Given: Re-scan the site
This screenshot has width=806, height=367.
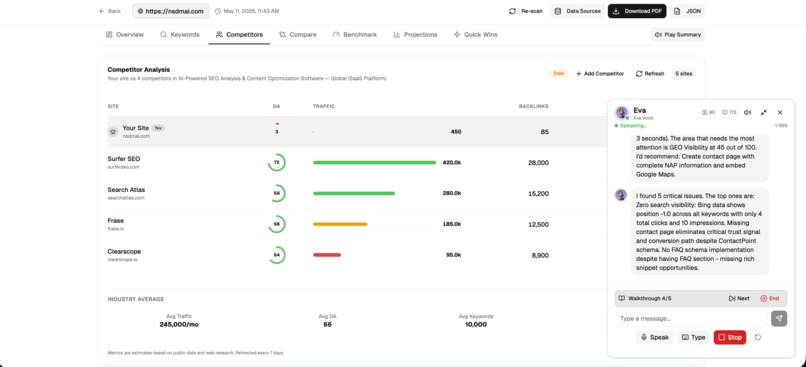Looking at the screenshot, I should pos(525,11).
